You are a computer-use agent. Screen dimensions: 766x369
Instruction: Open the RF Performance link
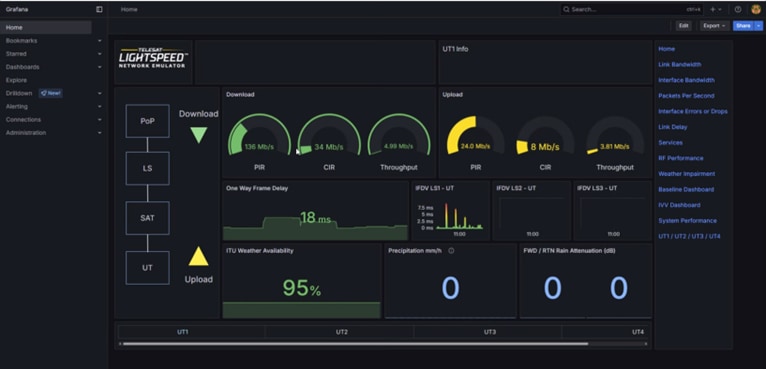pyautogui.click(x=681, y=158)
